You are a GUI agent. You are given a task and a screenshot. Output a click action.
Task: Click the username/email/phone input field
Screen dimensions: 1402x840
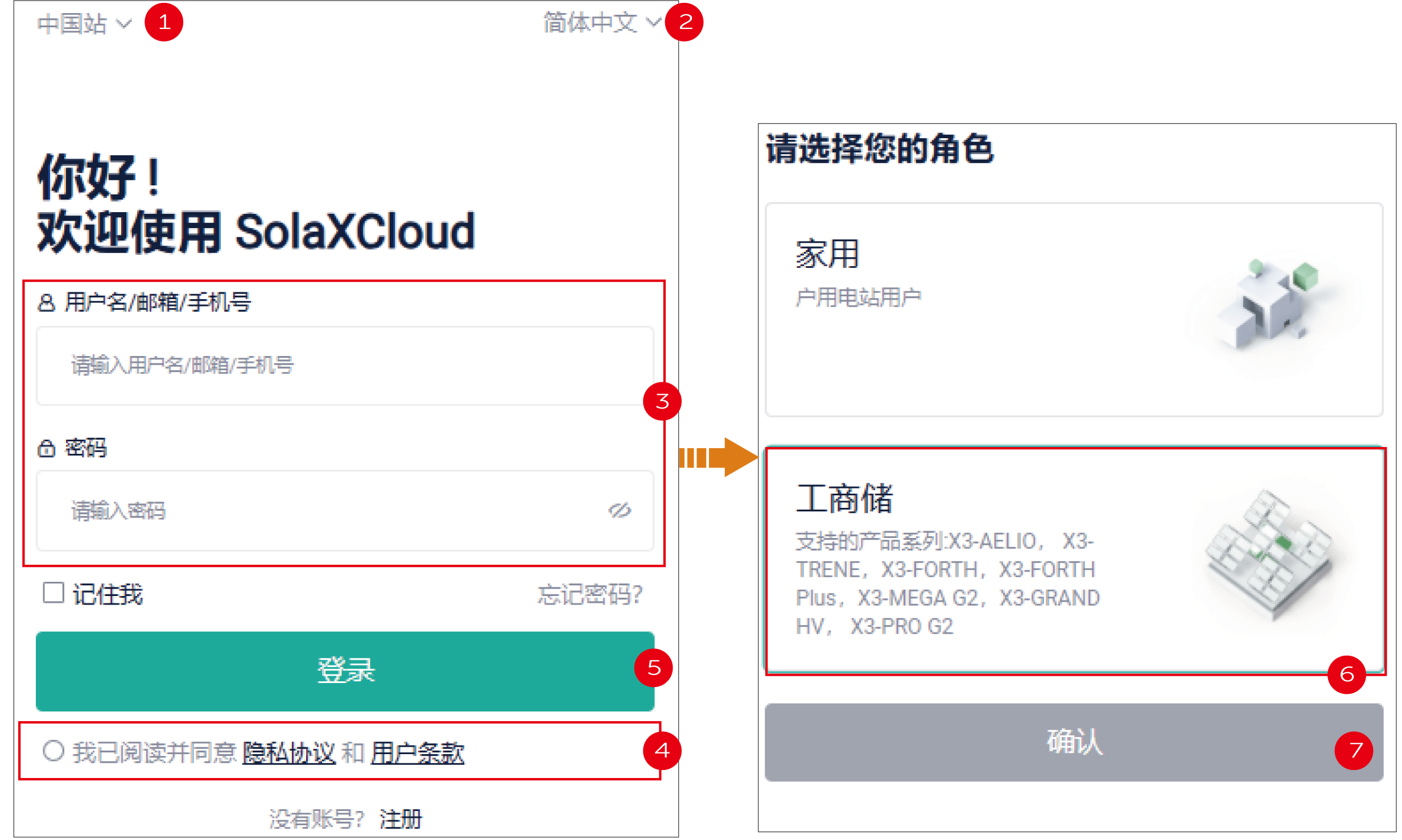(x=345, y=366)
